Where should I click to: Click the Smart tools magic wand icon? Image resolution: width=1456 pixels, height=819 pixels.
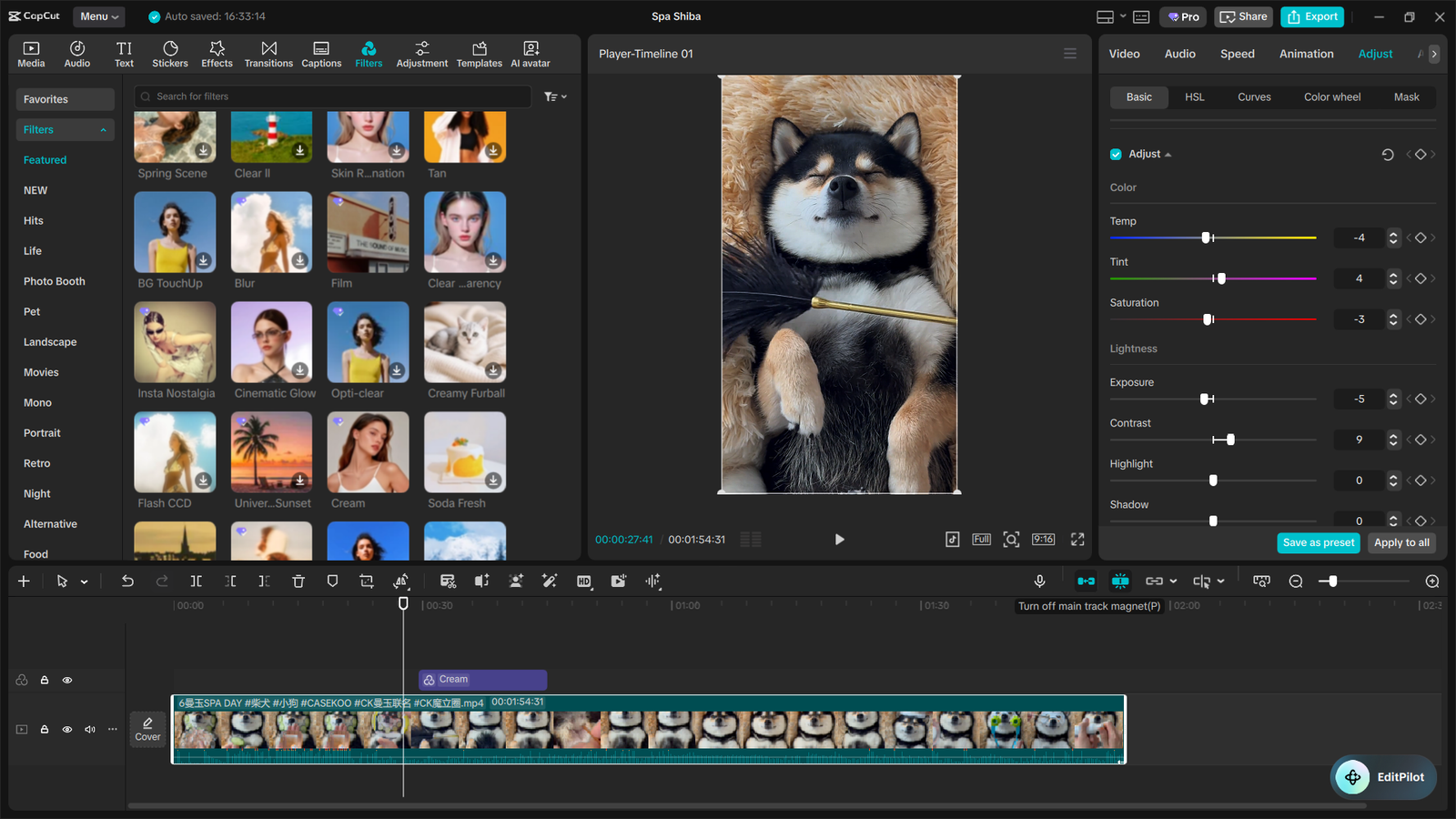coord(550,581)
